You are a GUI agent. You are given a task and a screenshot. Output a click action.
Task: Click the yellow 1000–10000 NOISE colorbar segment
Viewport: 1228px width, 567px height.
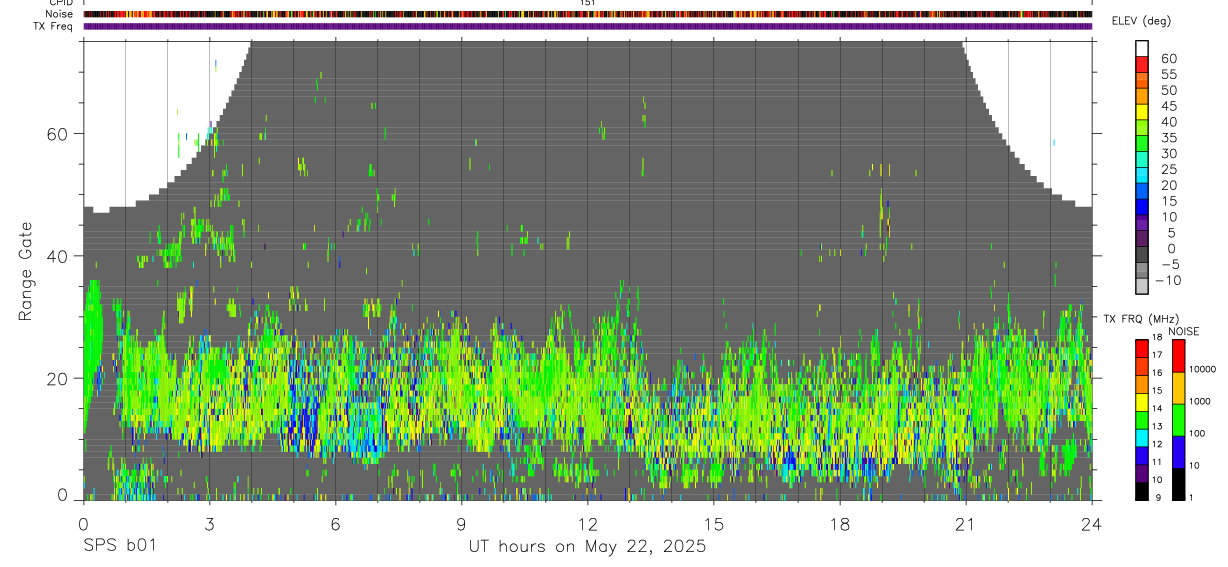[x=1179, y=388]
